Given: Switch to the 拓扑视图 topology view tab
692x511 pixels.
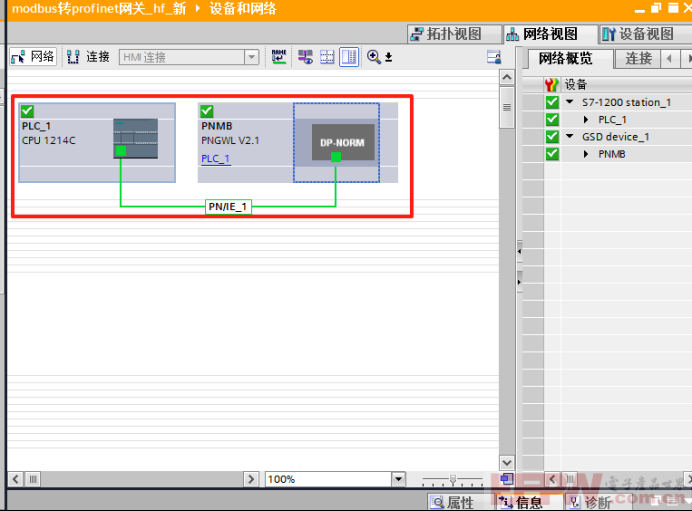Looking at the screenshot, I should point(455,34).
